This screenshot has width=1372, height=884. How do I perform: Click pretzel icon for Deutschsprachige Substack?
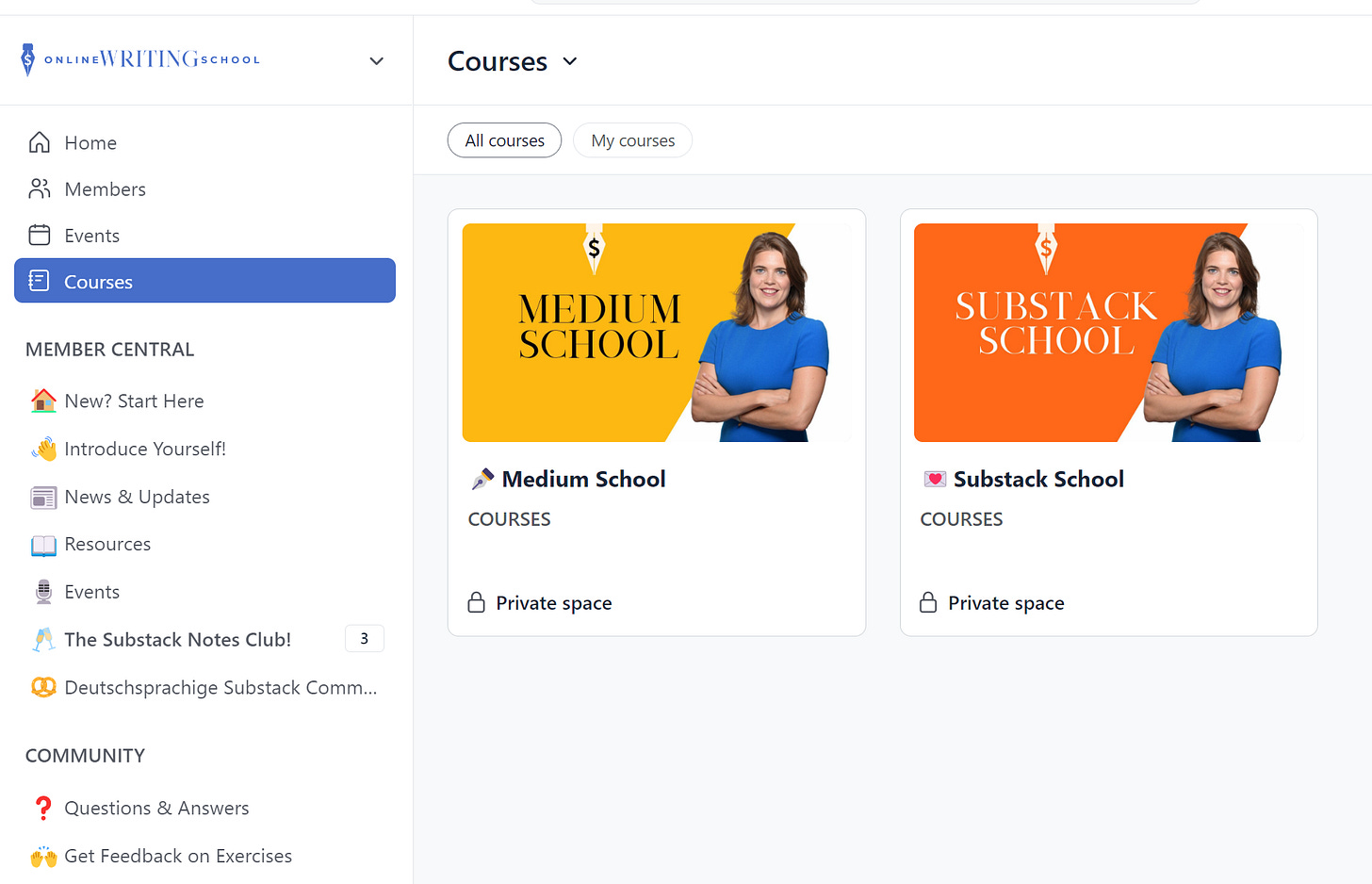coord(43,687)
